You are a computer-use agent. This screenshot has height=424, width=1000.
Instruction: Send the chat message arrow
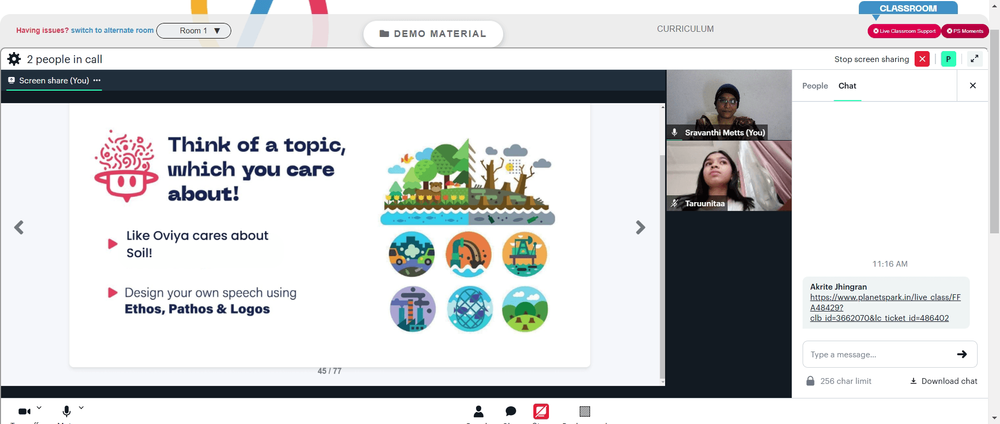point(962,354)
